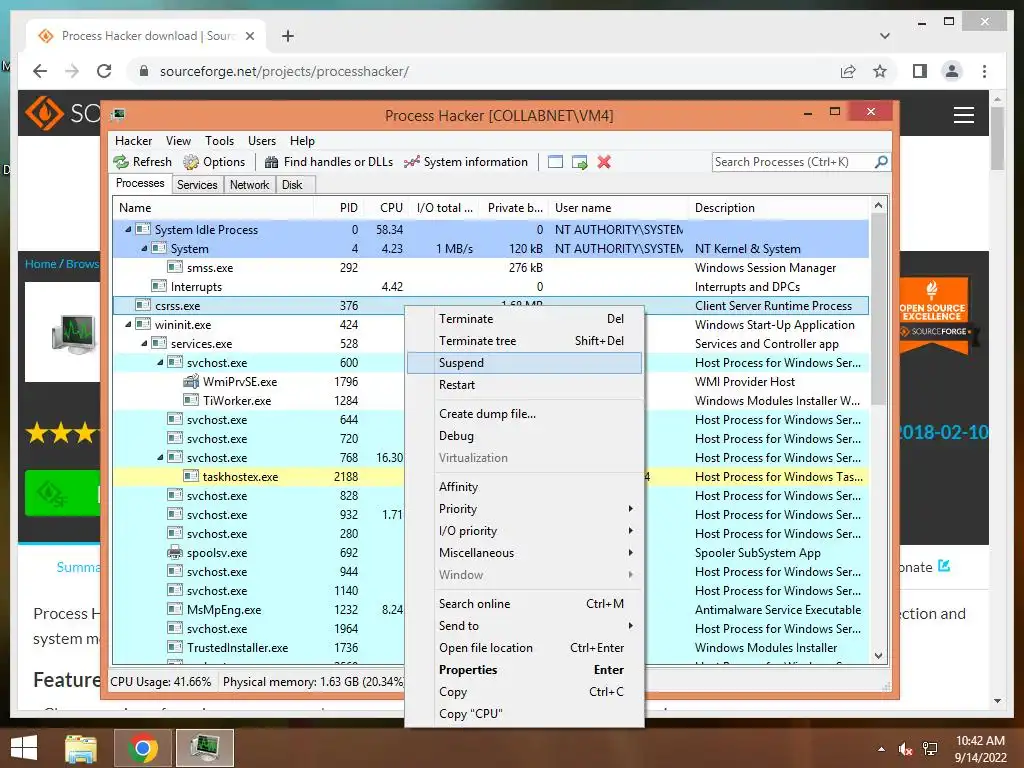Reload the page in Chrome

pos(104,71)
